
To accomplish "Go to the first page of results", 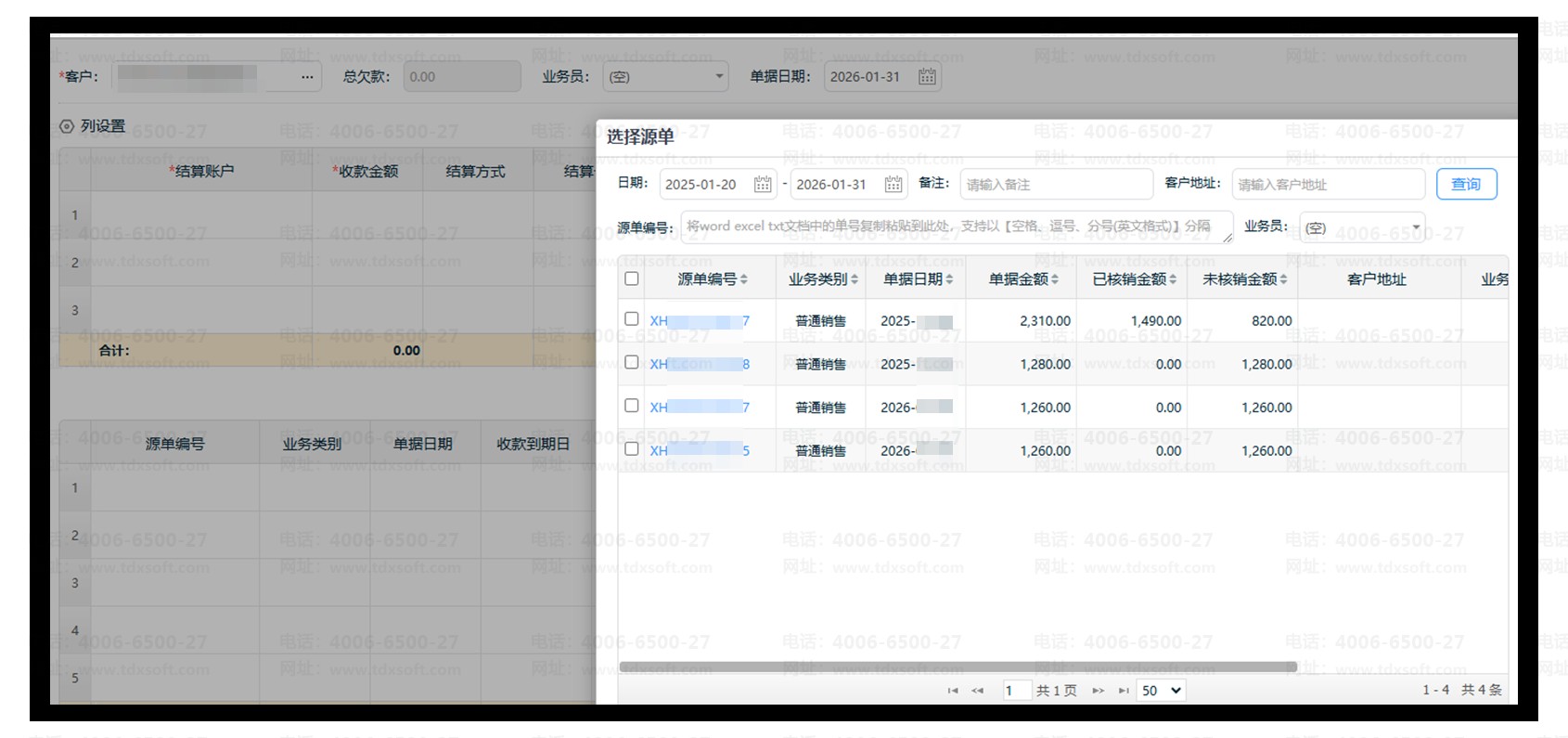I will point(953,691).
